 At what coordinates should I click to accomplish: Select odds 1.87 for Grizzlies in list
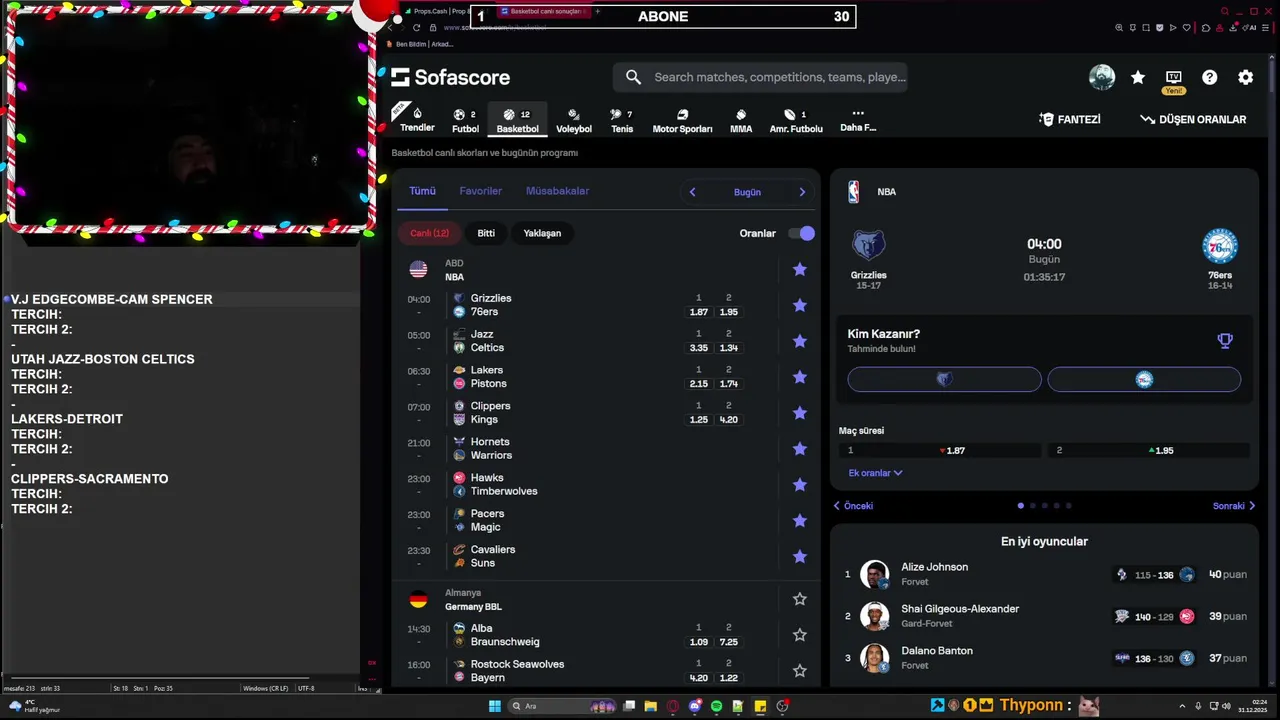[x=699, y=312]
